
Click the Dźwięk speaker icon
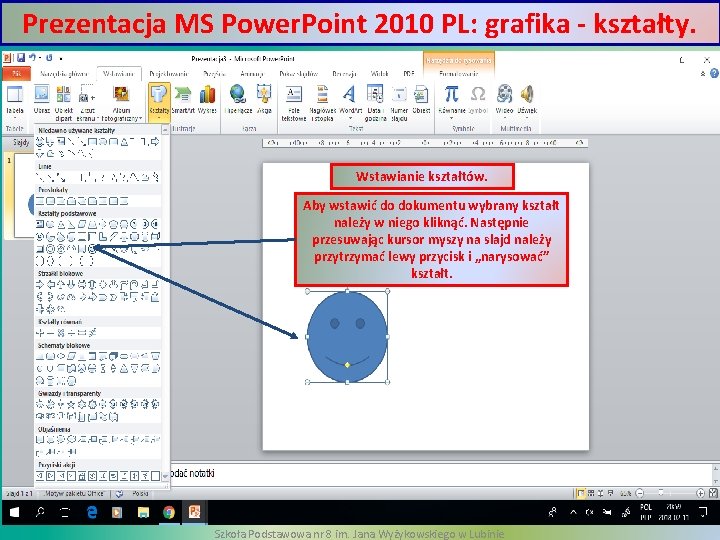tap(527, 94)
